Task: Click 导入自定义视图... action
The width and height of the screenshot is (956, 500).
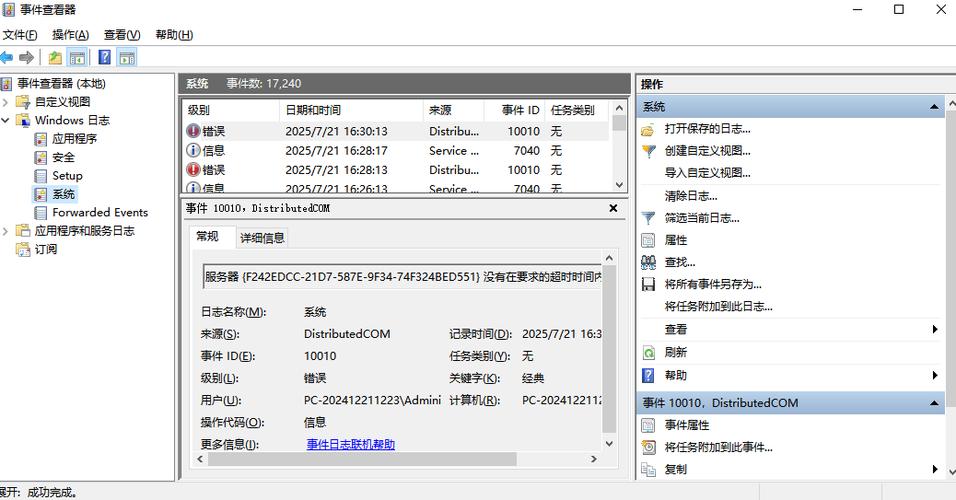Action: coord(707,173)
